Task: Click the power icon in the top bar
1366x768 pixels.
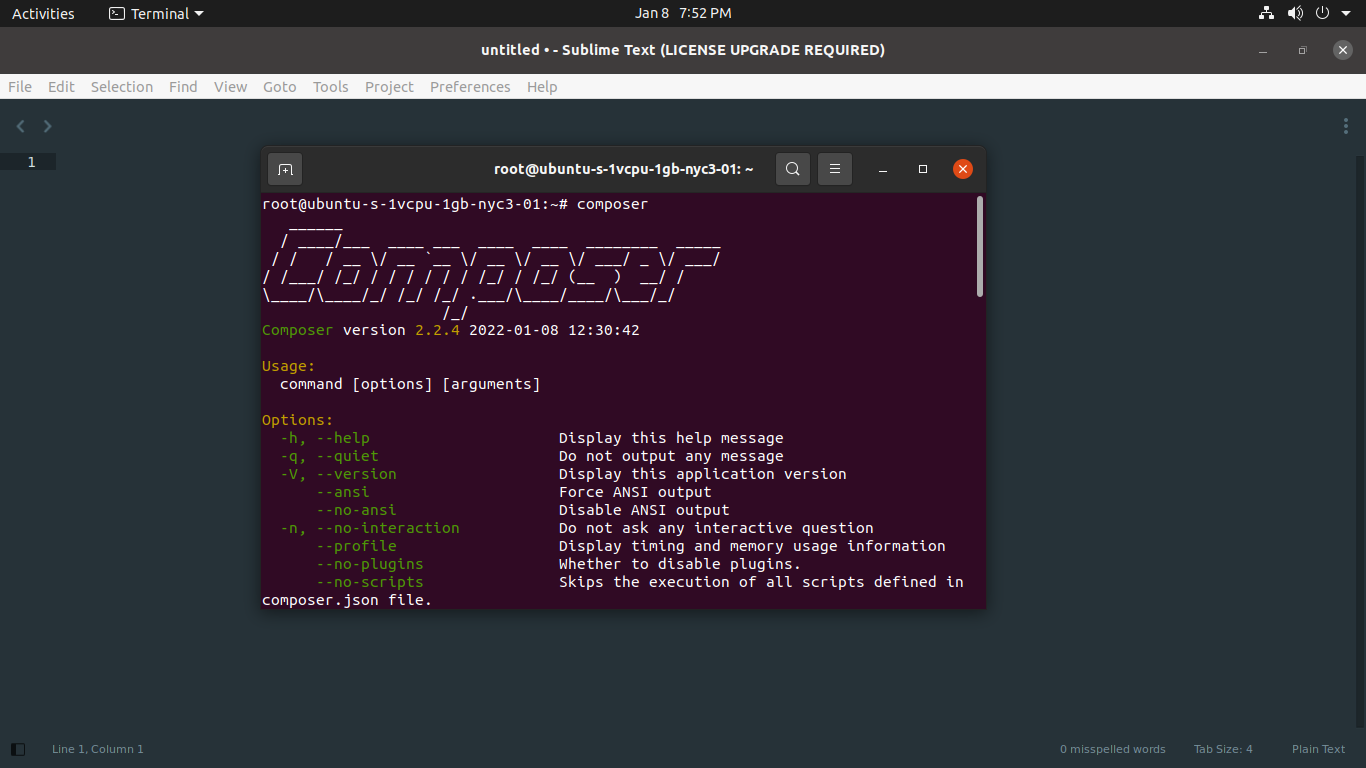Action: coord(1322,13)
